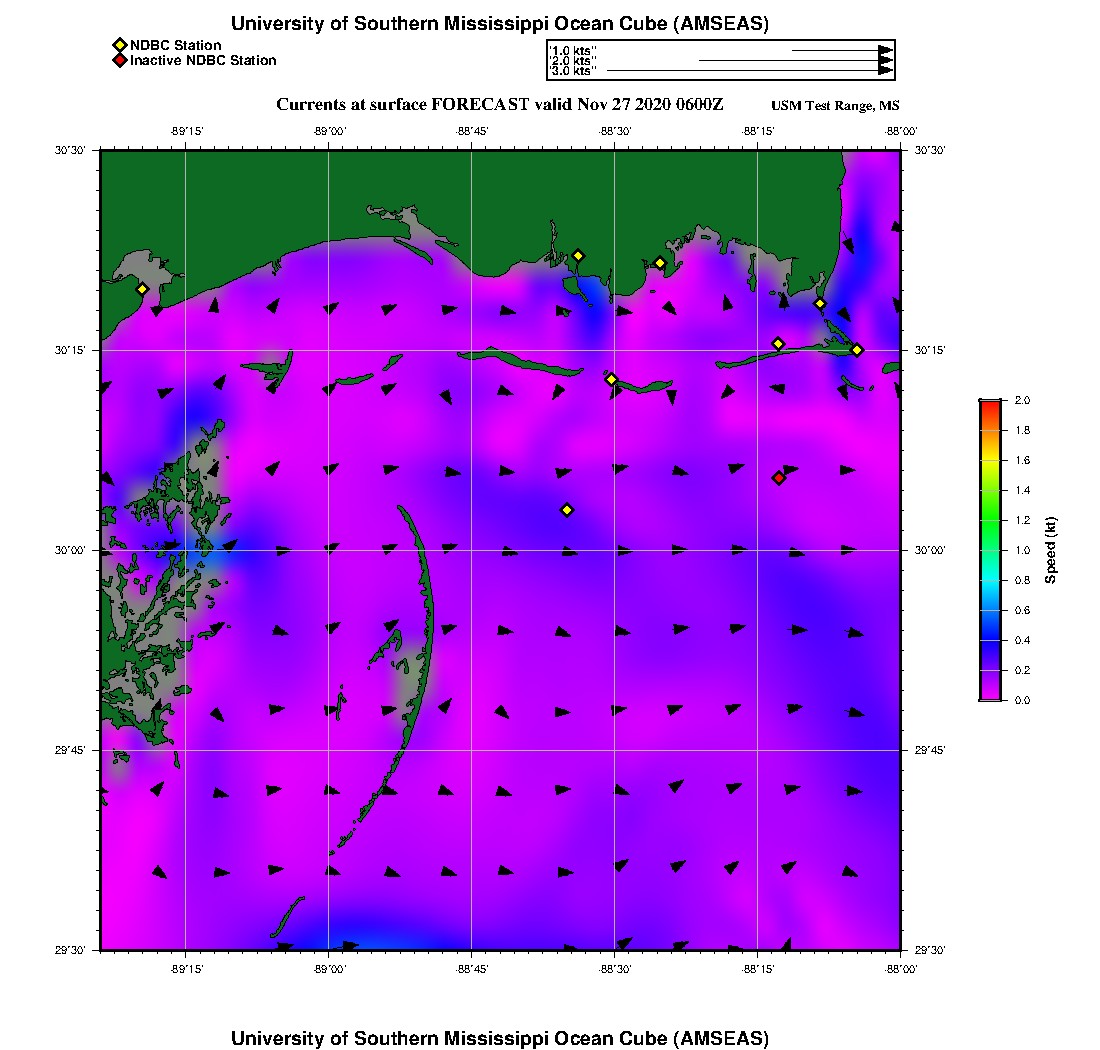Click the red top of the speed color bar
Image resolution: width=1100 pixels, height=1050 pixels.
(x=990, y=404)
